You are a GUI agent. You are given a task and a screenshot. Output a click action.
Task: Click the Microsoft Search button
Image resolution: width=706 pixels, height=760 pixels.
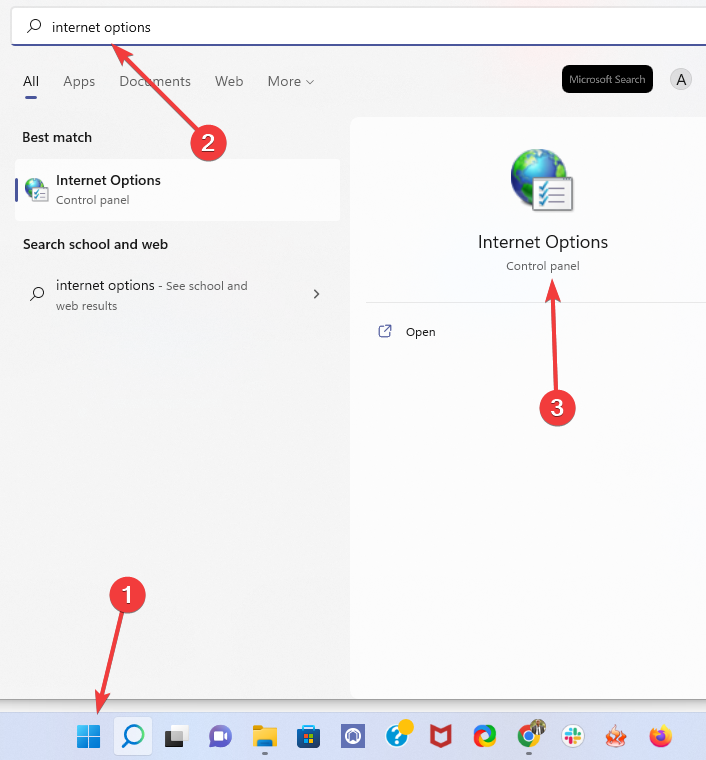[607, 79]
